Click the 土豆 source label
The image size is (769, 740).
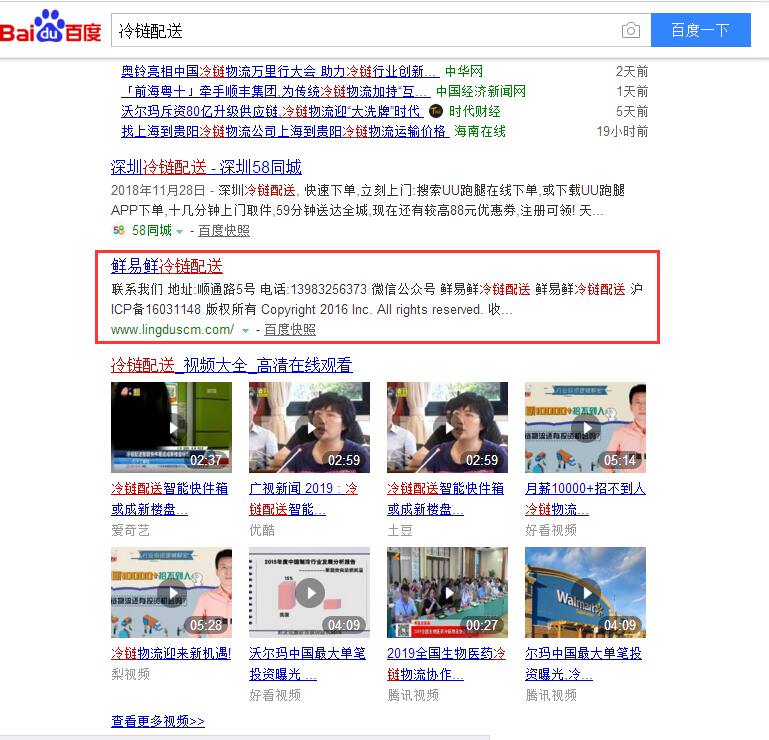coord(400,530)
